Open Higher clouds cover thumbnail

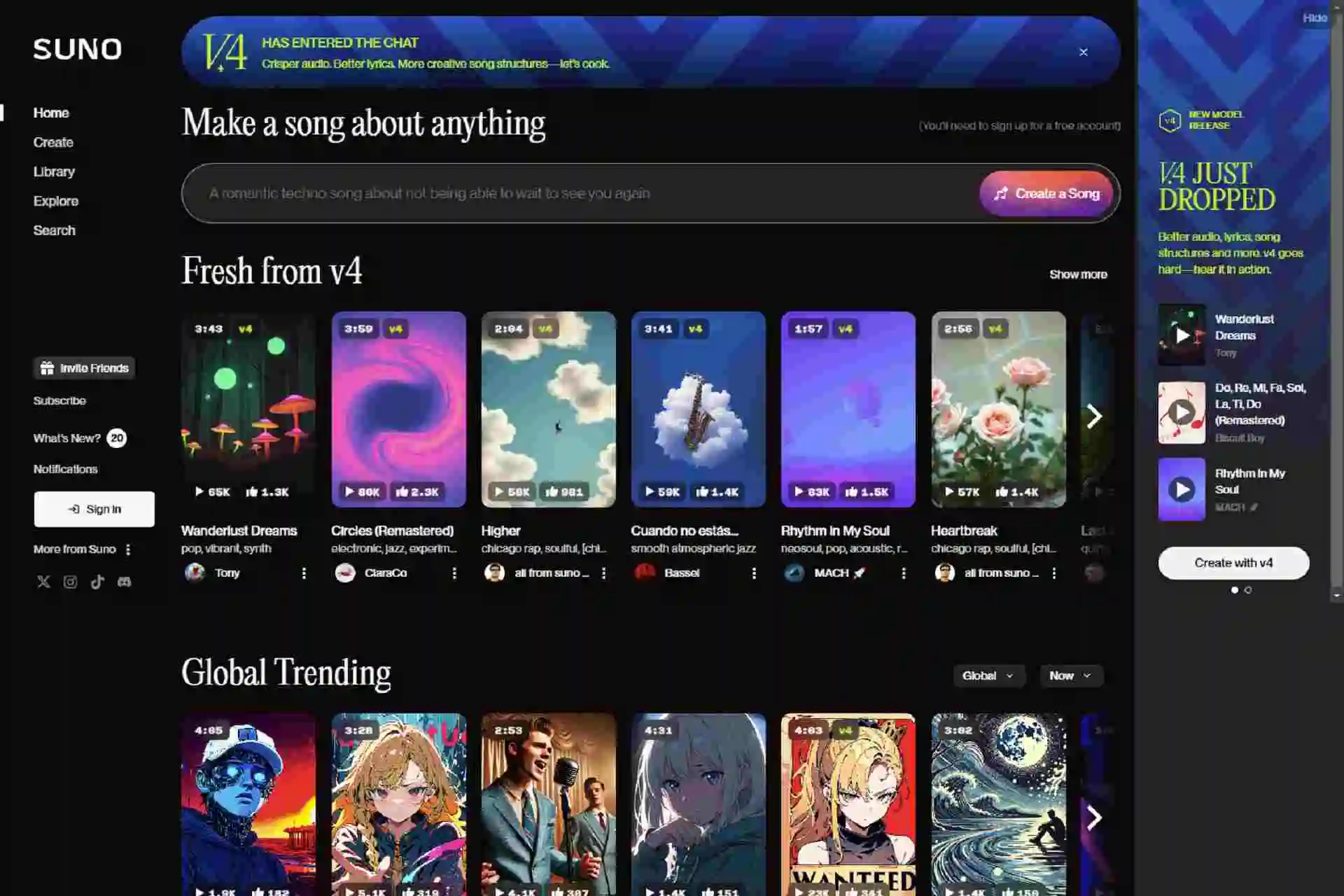[548, 409]
